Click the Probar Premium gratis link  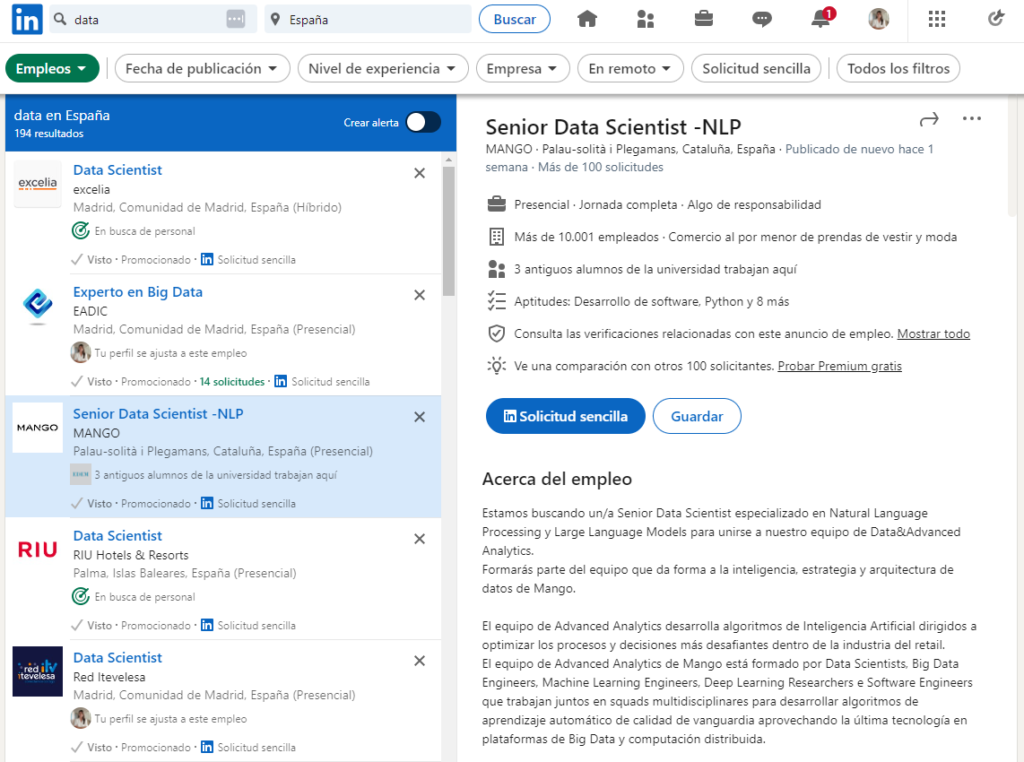click(839, 366)
